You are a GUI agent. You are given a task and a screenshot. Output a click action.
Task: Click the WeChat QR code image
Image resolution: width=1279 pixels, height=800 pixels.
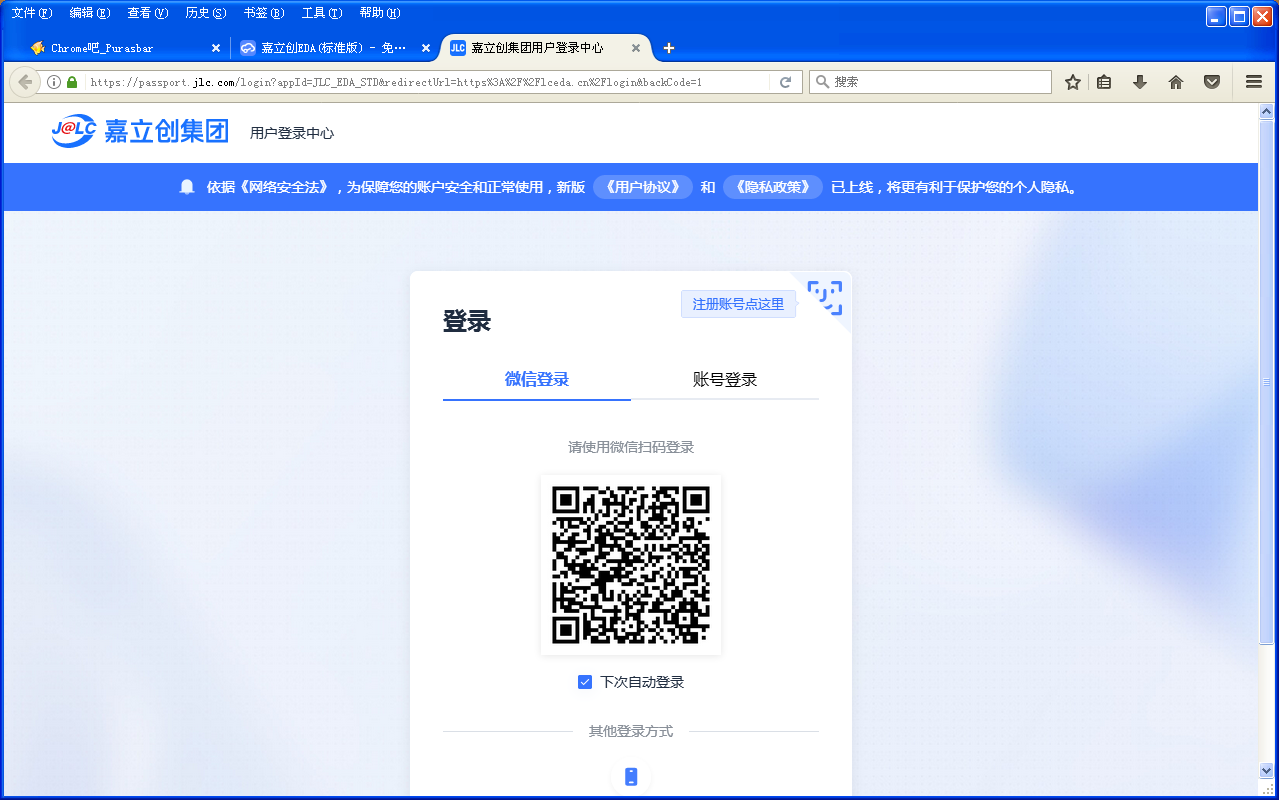point(631,565)
